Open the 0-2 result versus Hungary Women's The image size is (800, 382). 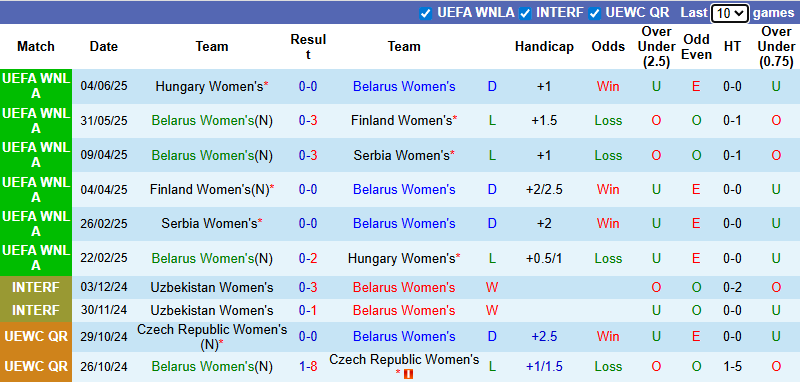tap(308, 259)
